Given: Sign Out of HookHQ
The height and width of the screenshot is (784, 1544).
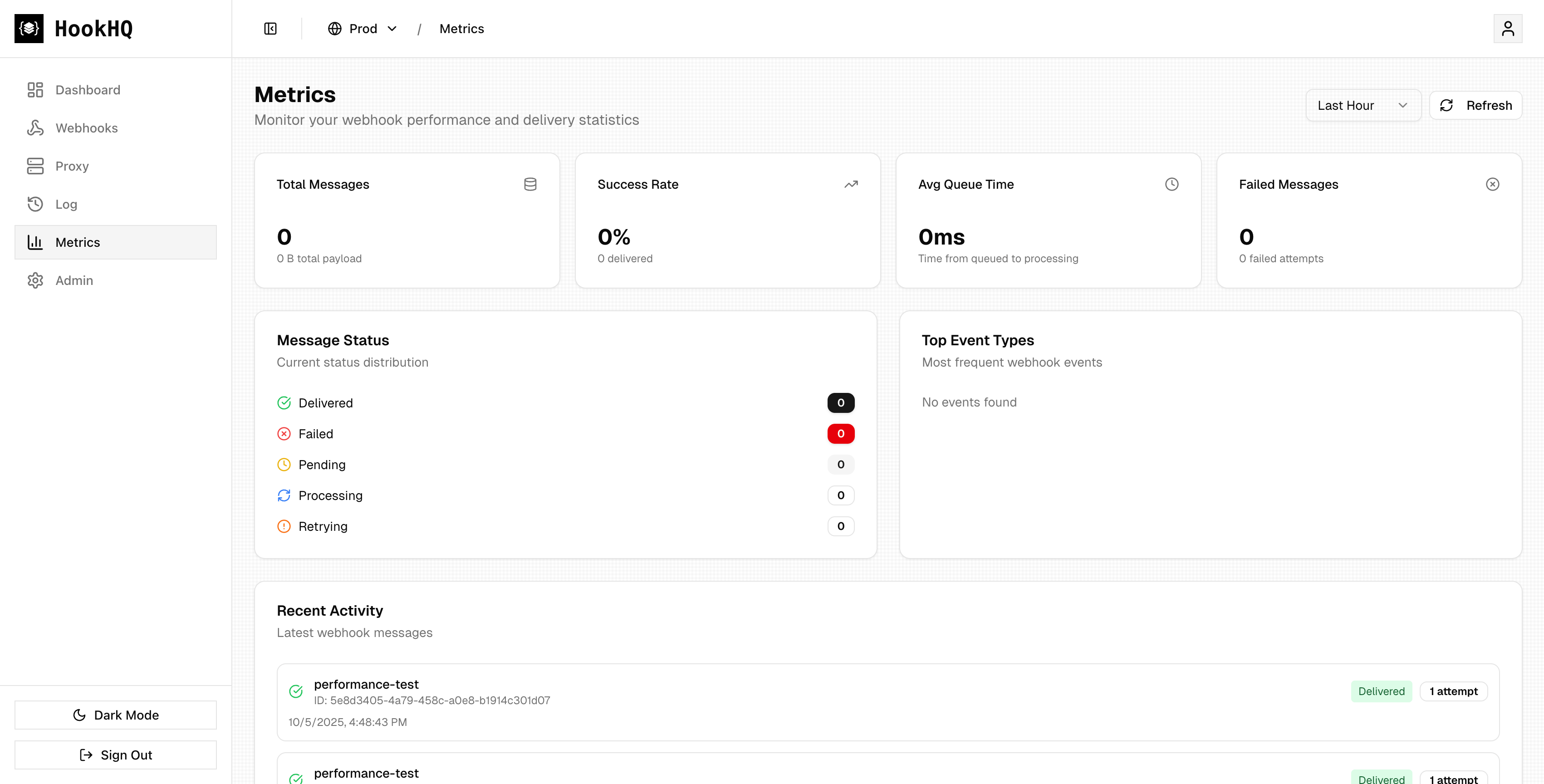Looking at the screenshot, I should [x=116, y=755].
